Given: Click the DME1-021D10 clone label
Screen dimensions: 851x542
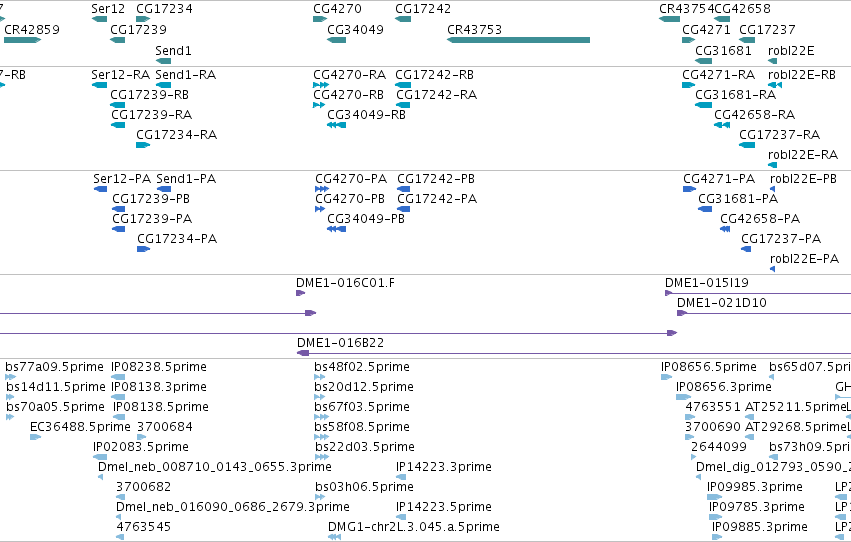Looking at the screenshot, I should (722, 303).
